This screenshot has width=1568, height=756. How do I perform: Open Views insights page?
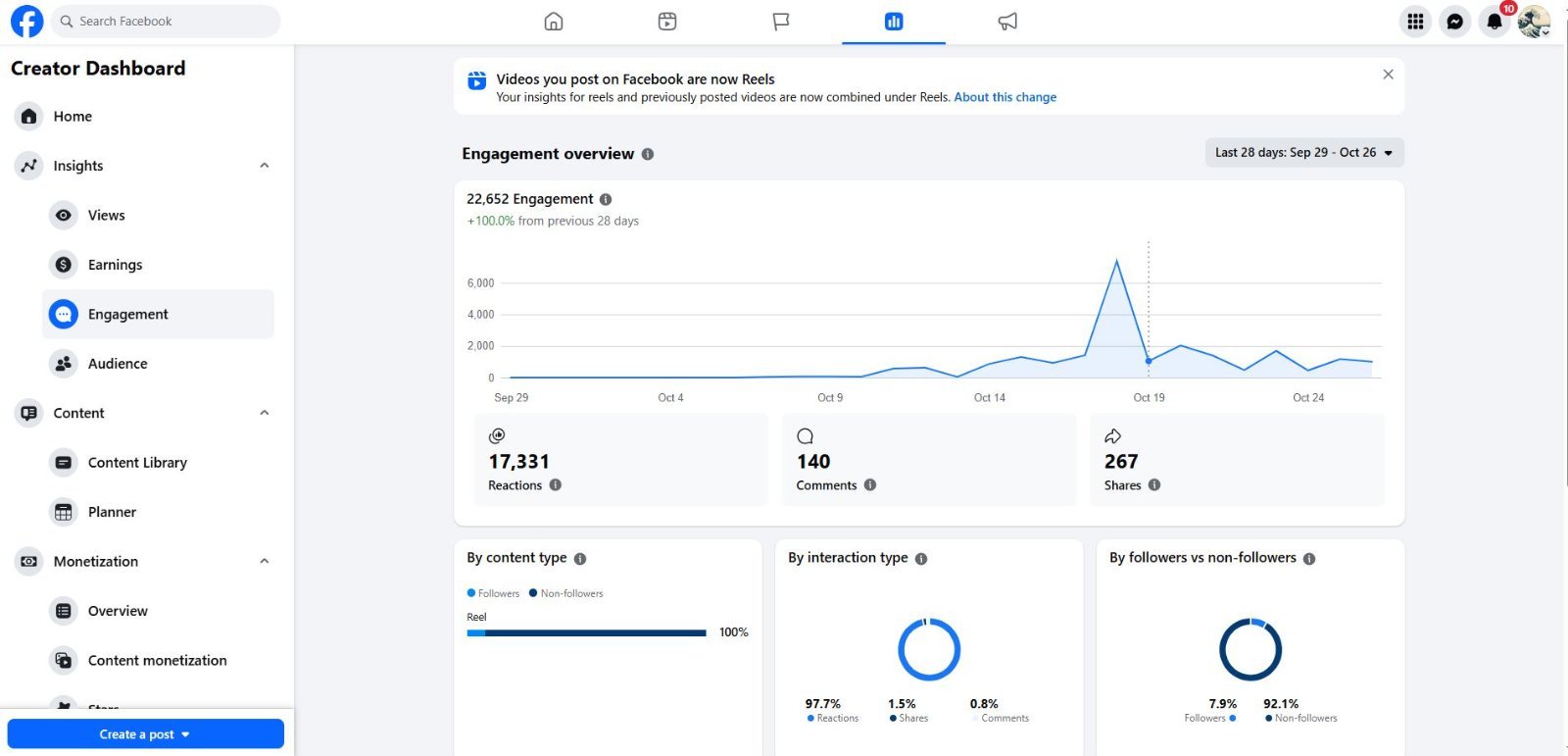[x=158, y=216]
